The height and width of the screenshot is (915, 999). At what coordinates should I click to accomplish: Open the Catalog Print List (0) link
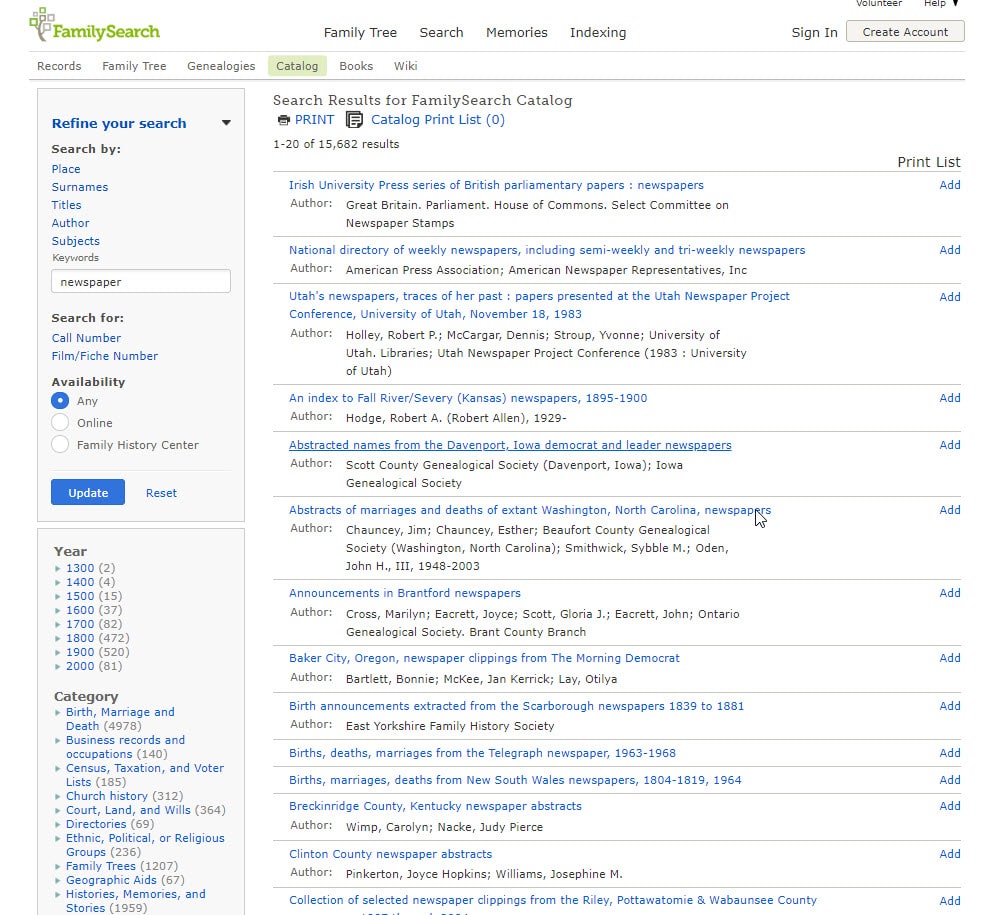coord(438,120)
